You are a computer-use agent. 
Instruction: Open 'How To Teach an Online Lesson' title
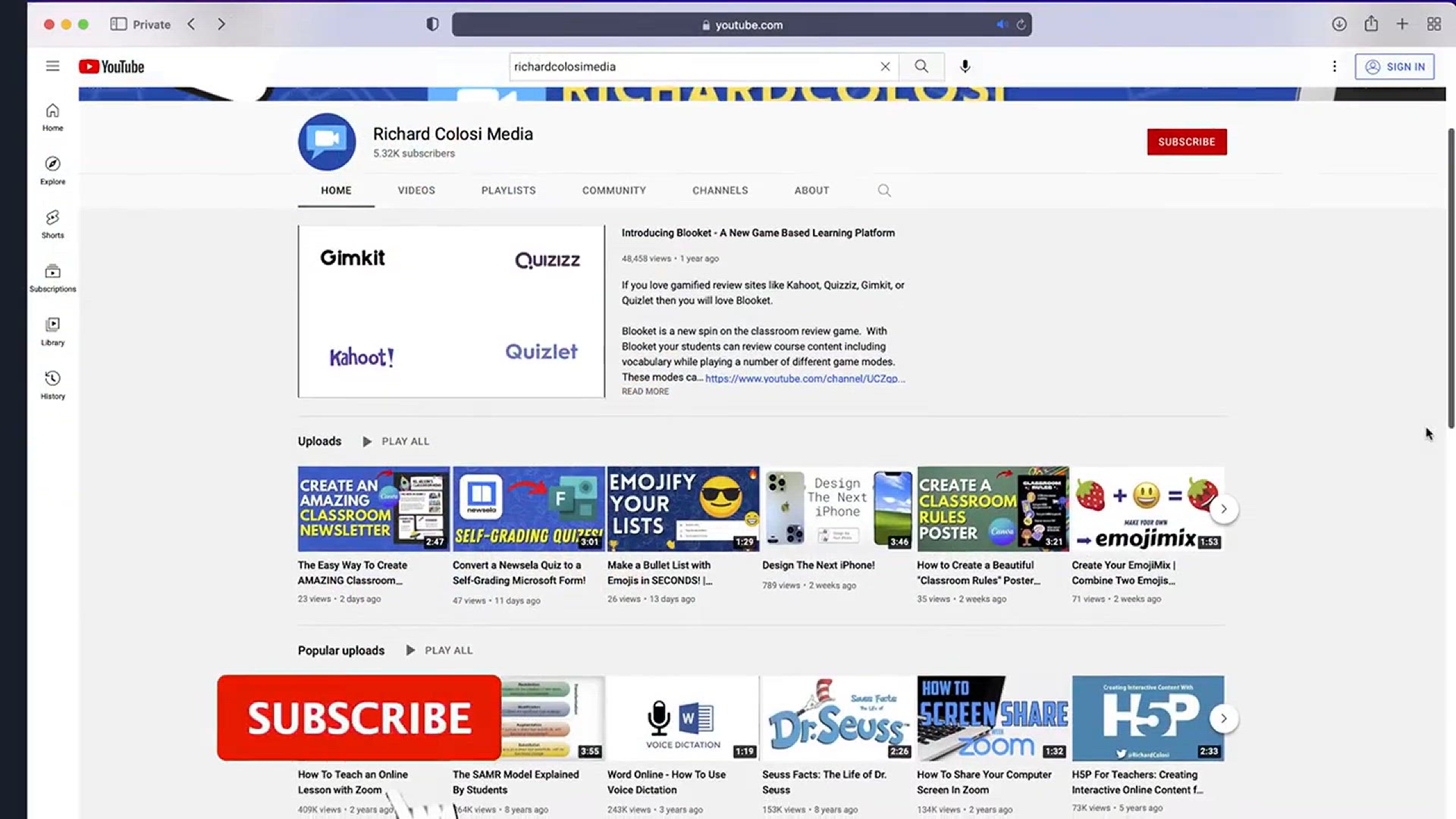pyautogui.click(x=353, y=782)
